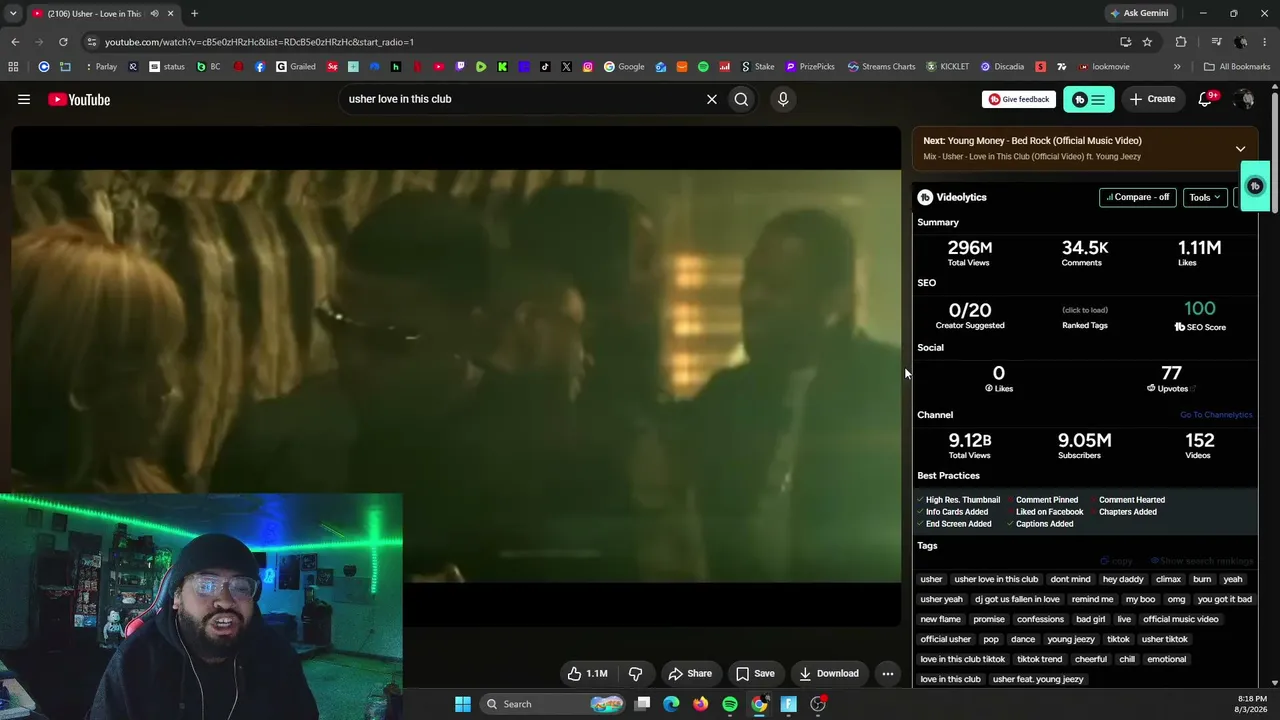Viewport: 1280px width, 720px height.
Task: Open the account avatar menu
Action: 1244,99
